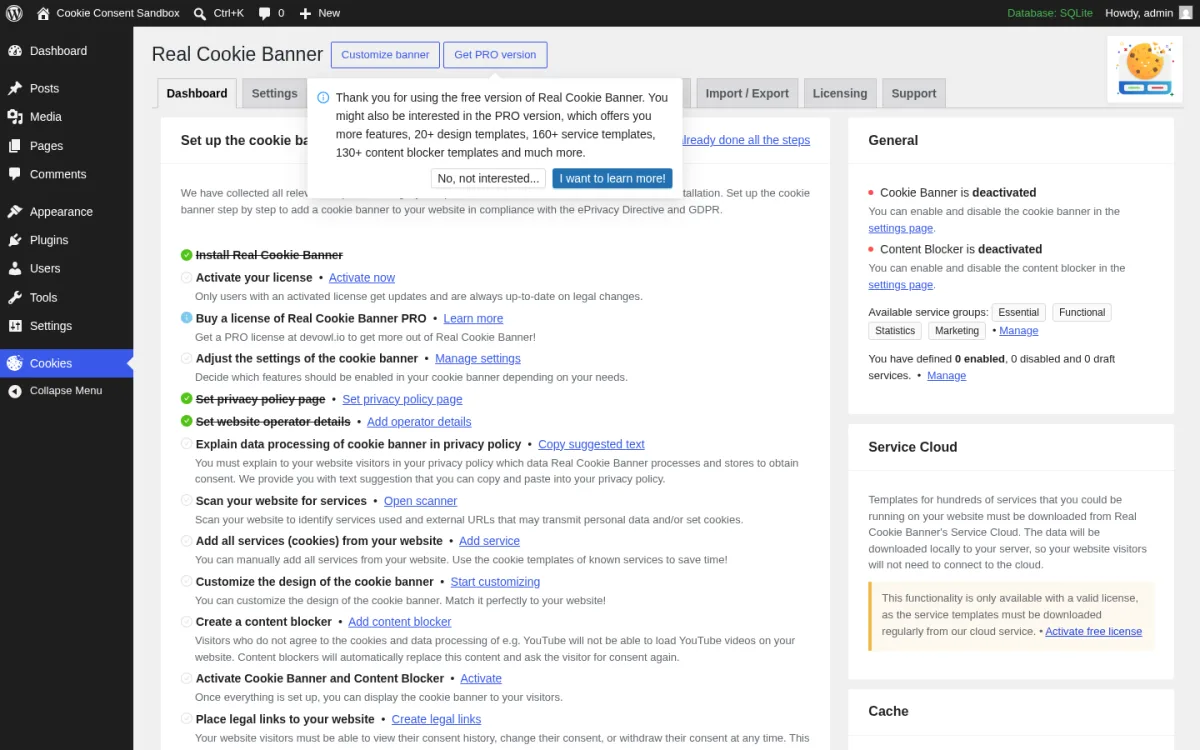
Task: Toggle circle for Activate Cookie Banner step
Action: [186, 678]
